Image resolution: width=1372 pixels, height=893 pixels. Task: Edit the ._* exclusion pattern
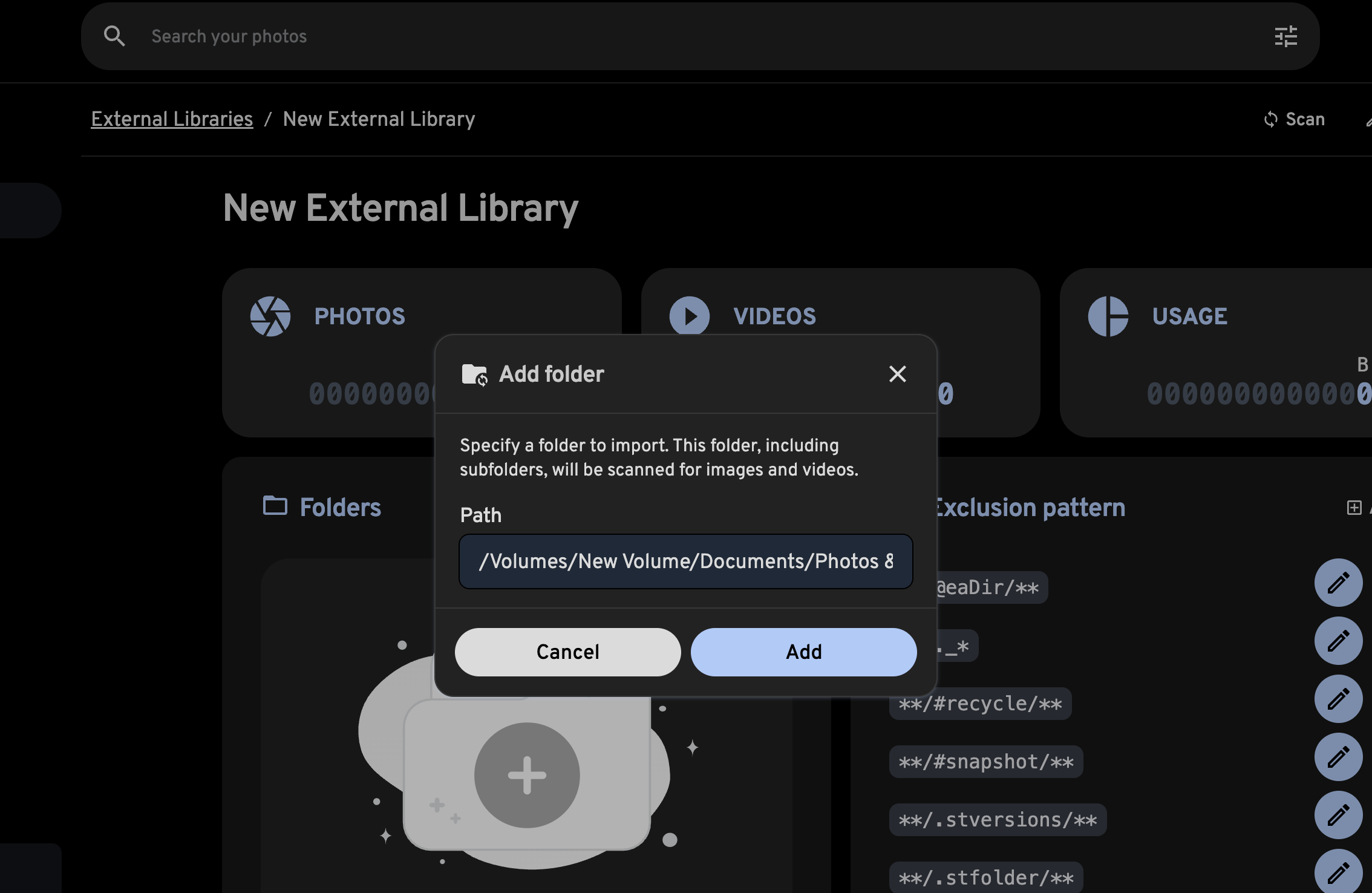[x=1338, y=641]
